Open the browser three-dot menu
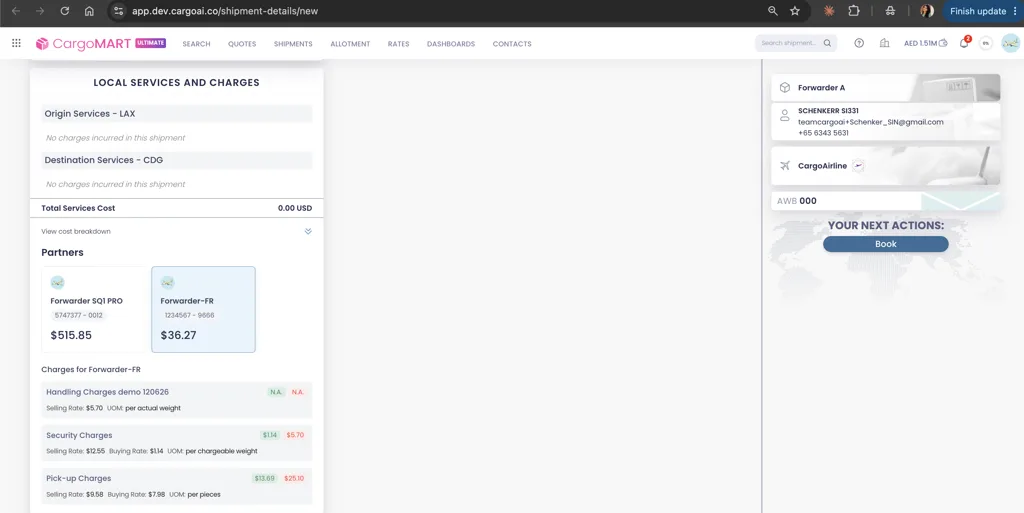This screenshot has height=513, width=1024. point(1015,11)
